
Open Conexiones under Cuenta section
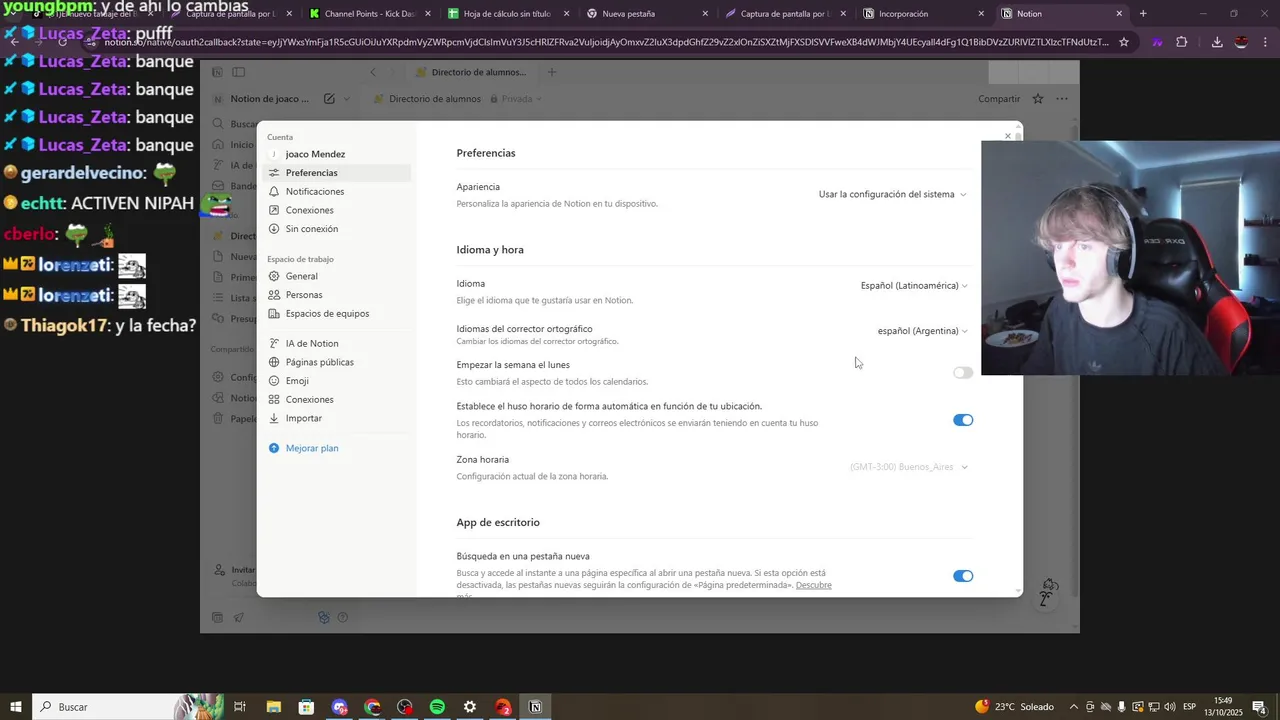(x=336, y=210)
